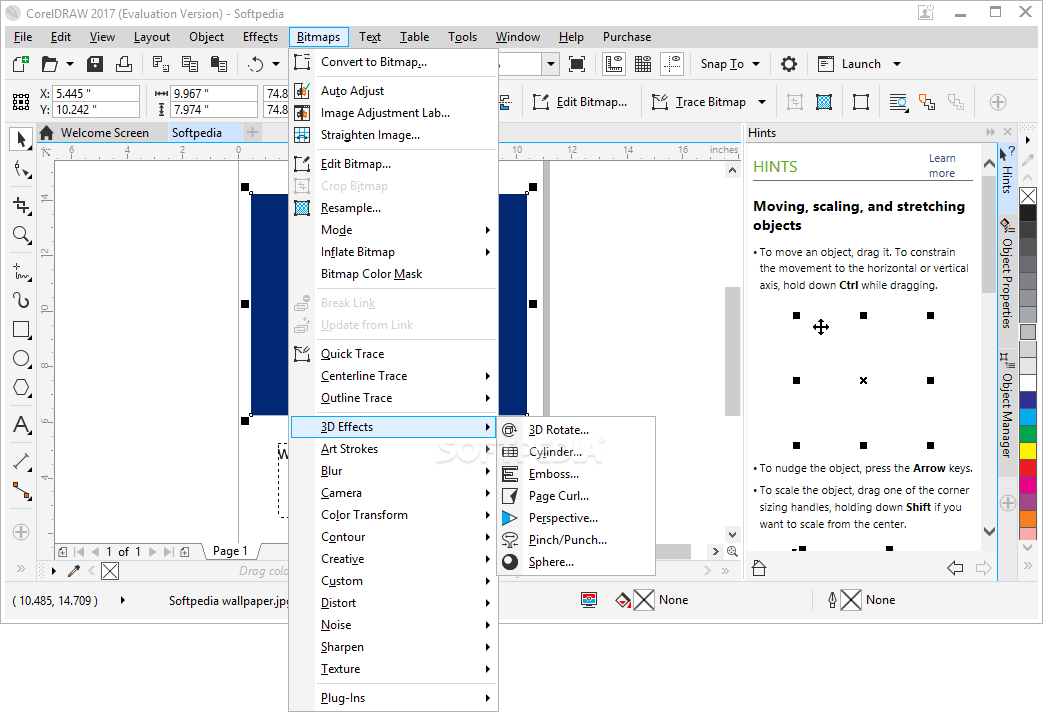Select the Rectangle tool
This screenshot has width=1043, height=712.
(21, 329)
